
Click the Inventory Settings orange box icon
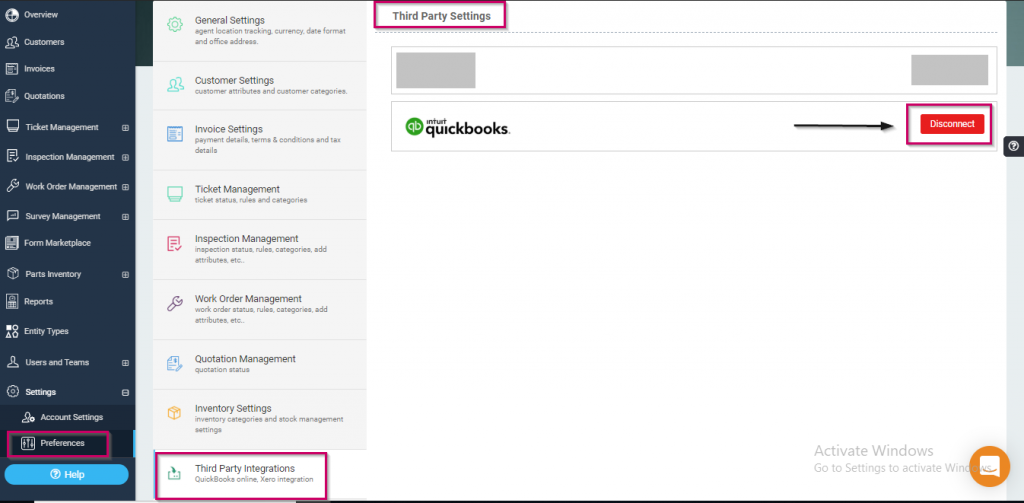coord(174,414)
